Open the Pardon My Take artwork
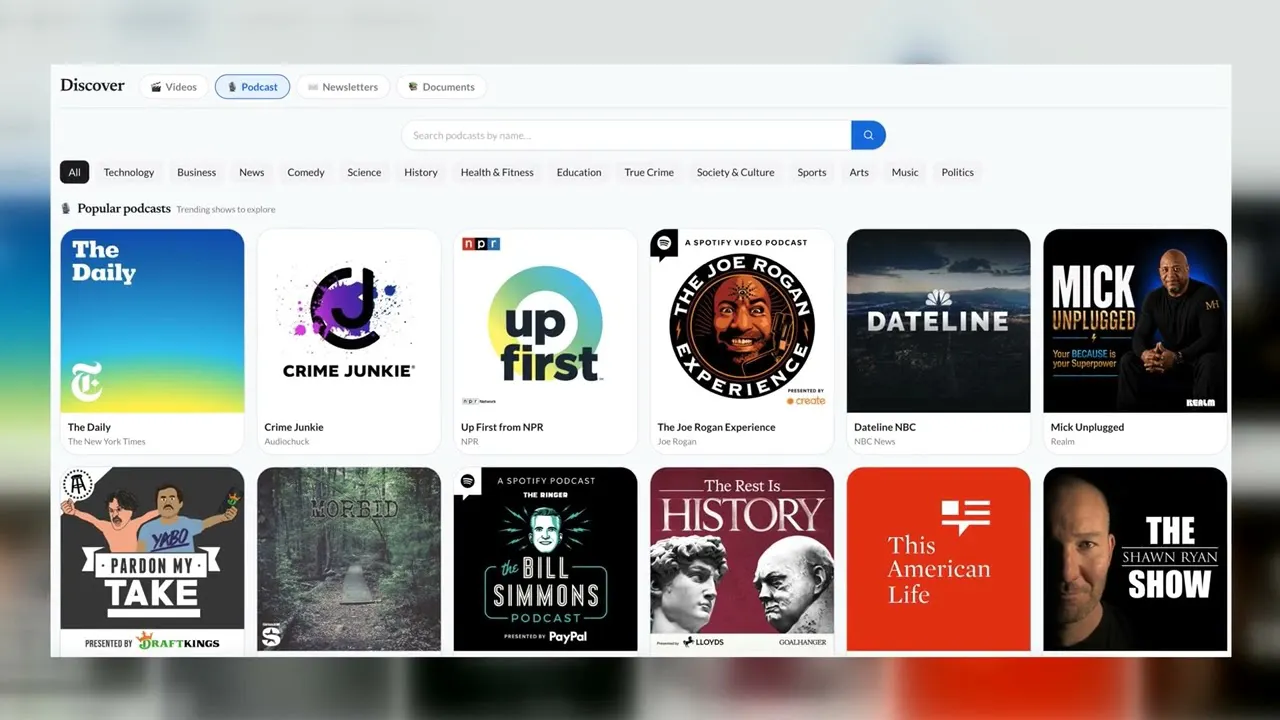1280x720 pixels. (152, 559)
